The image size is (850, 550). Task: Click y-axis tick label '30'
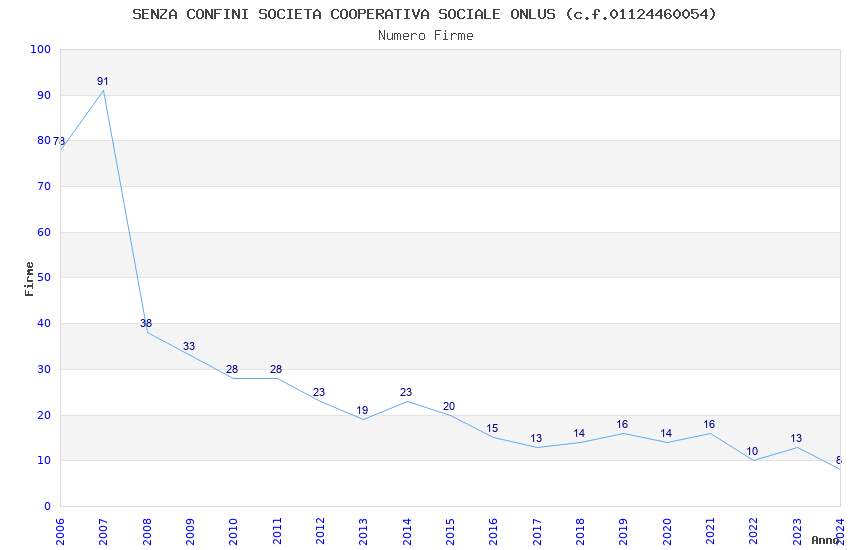[44, 370]
